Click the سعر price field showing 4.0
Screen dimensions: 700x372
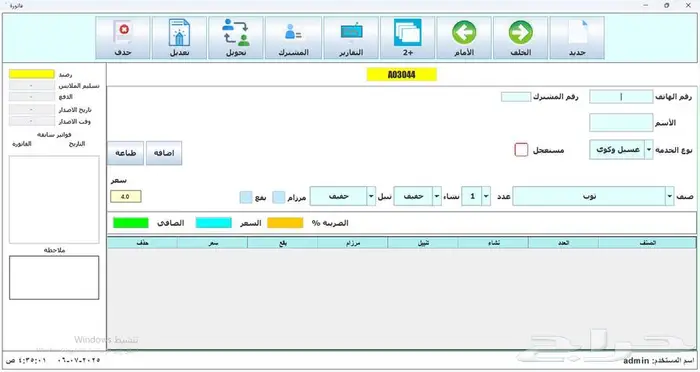tap(126, 196)
